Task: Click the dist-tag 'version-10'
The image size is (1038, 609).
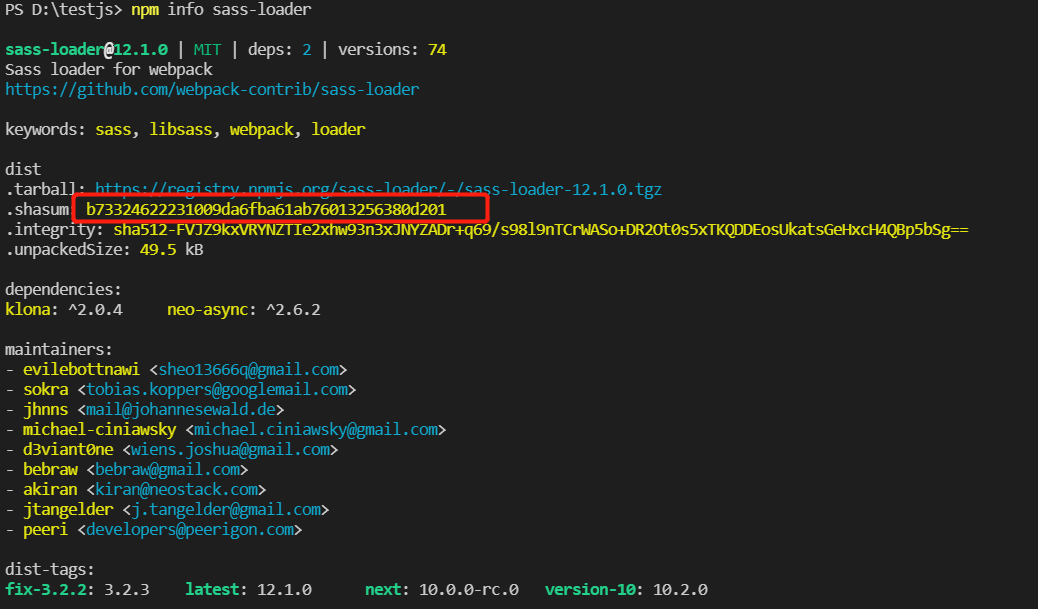Action: (590, 589)
